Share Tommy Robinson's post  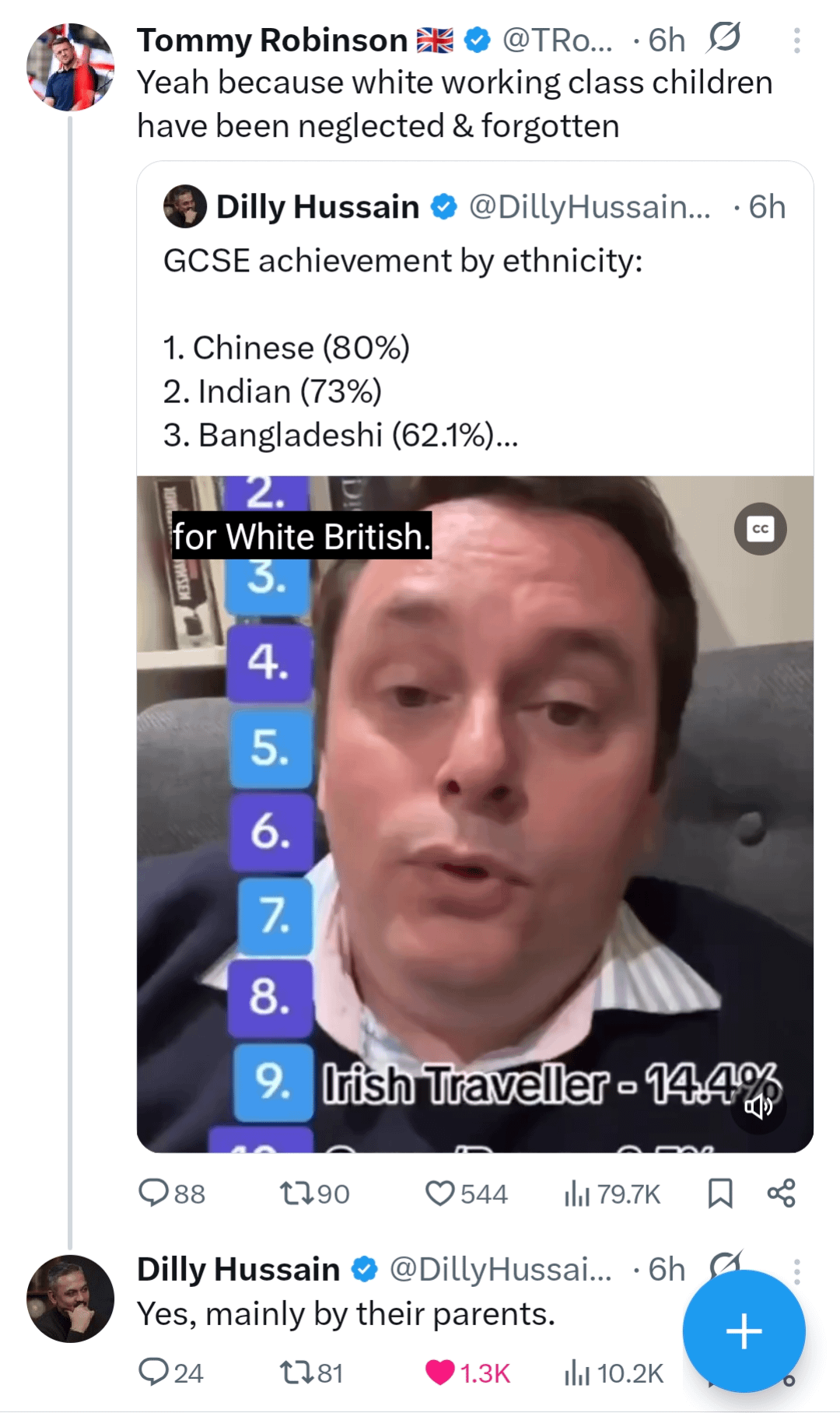tap(781, 1193)
